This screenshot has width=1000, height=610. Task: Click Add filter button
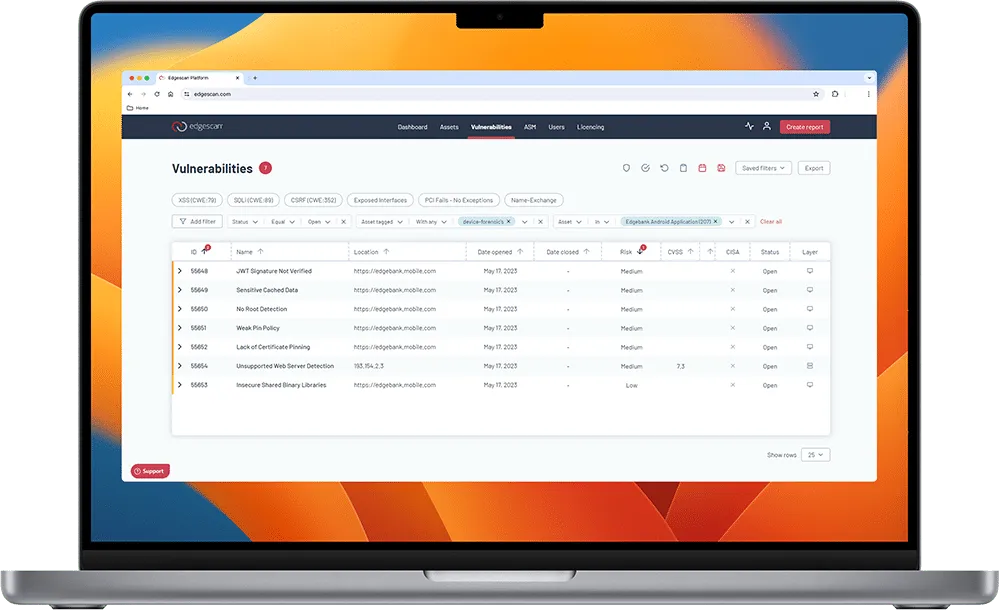[x=197, y=221]
